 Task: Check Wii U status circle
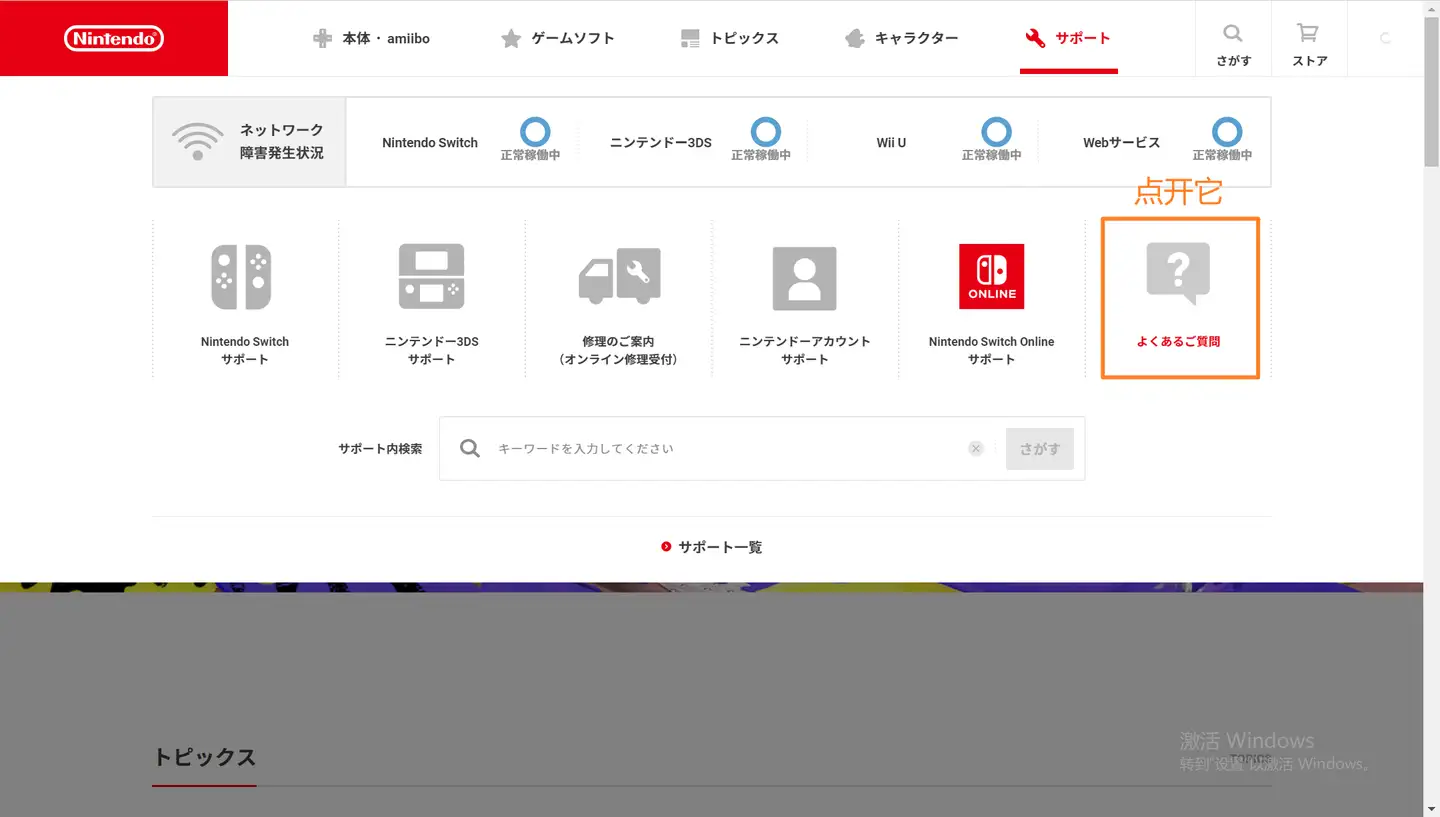(996, 132)
